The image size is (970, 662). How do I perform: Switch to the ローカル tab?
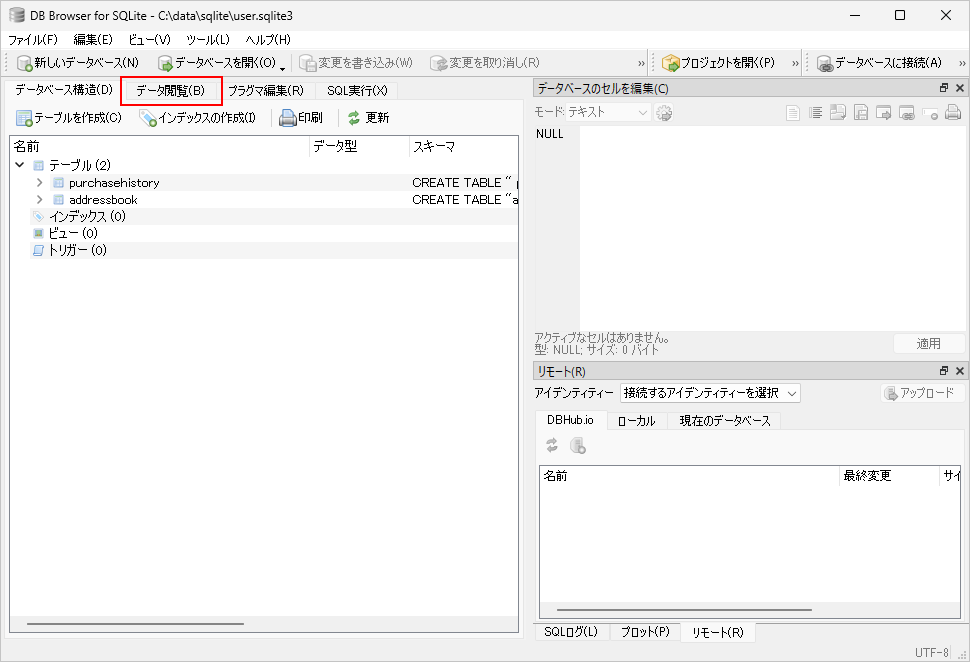pyautogui.click(x=637, y=421)
